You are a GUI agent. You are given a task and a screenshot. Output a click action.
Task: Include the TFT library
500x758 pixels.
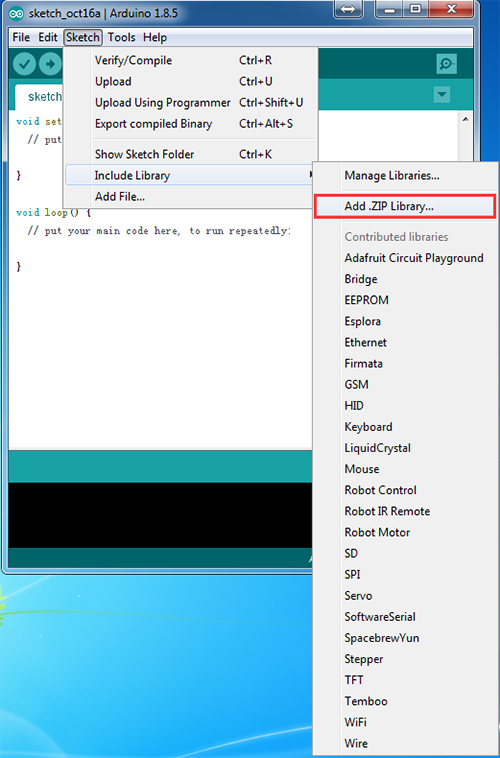pyautogui.click(x=405, y=680)
